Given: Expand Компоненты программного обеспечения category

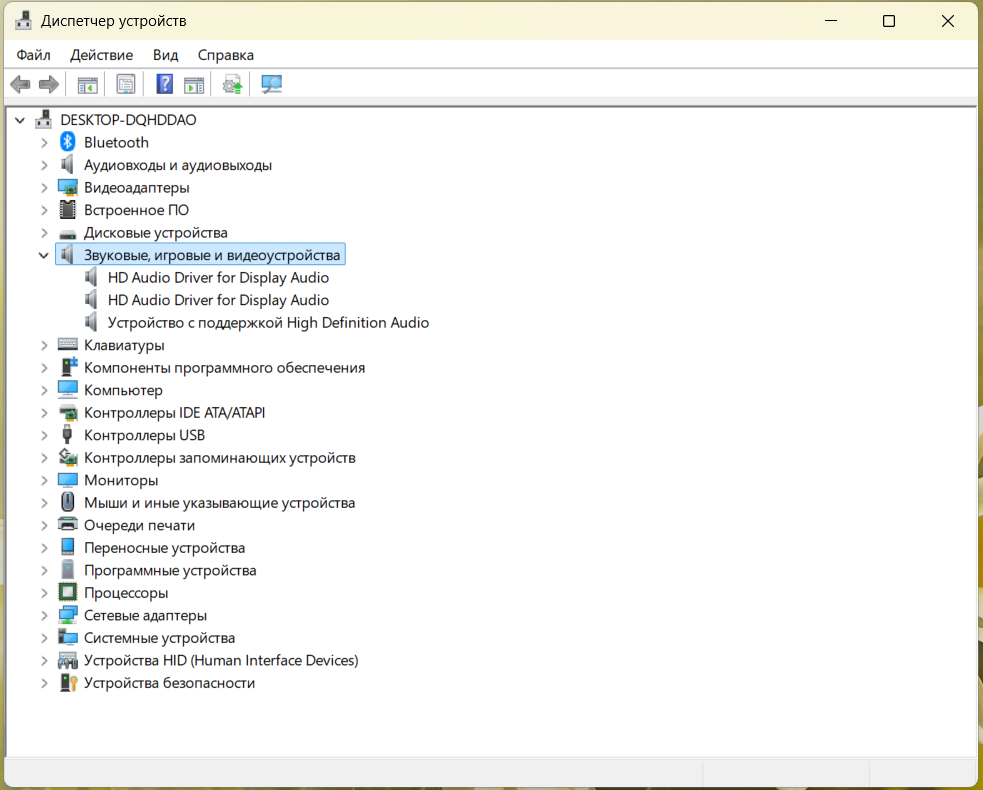Looking at the screenshot, I should [x=44, y=367].
